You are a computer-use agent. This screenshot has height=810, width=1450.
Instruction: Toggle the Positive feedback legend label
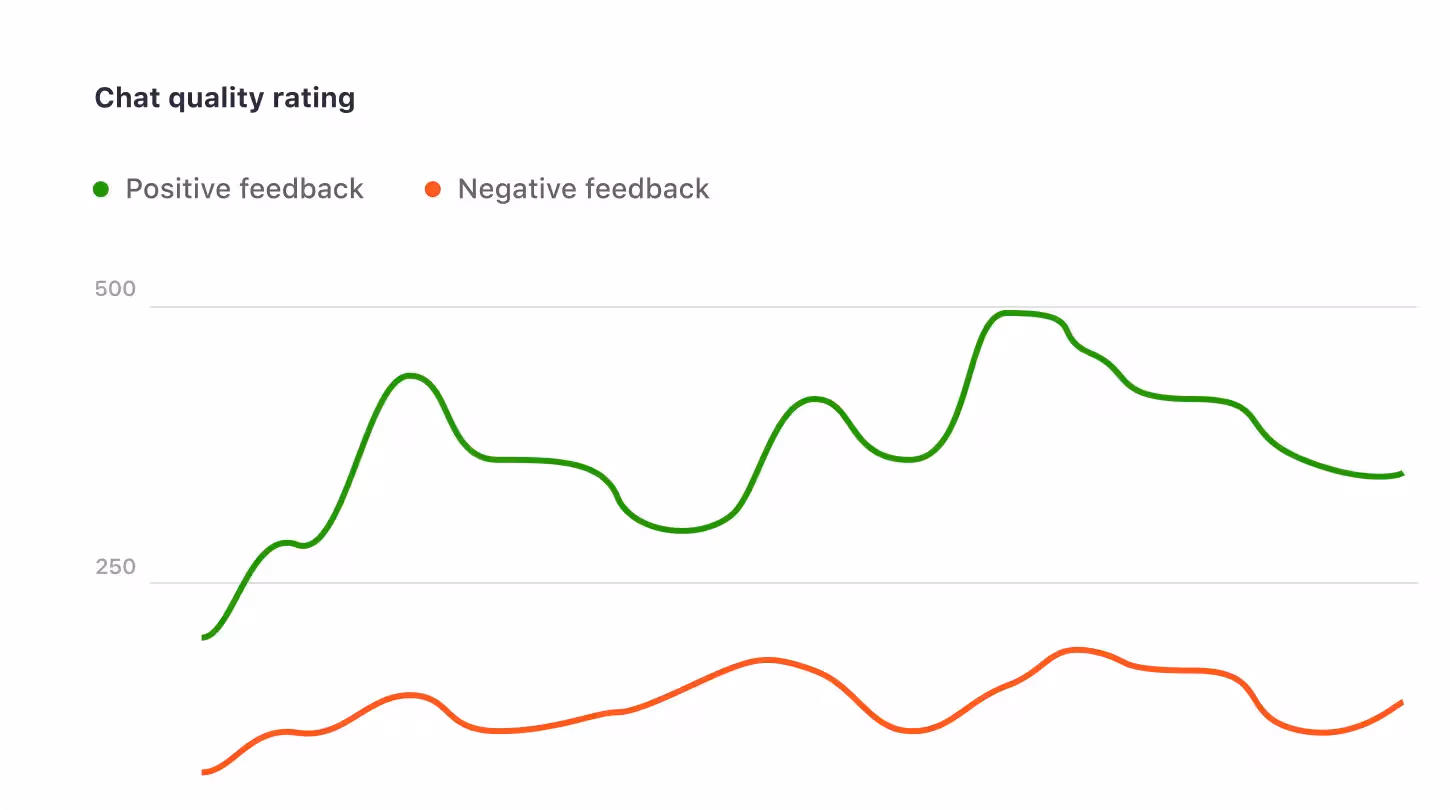point(244,189)
